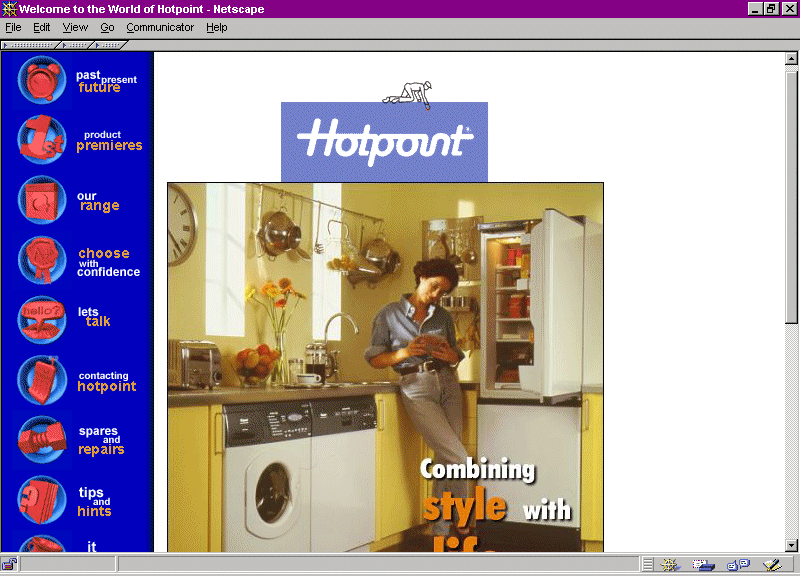Viewport: 800px width, 576px height.
Task: Expand the third collapsed toolbar handle
Action: pos(110,45)
